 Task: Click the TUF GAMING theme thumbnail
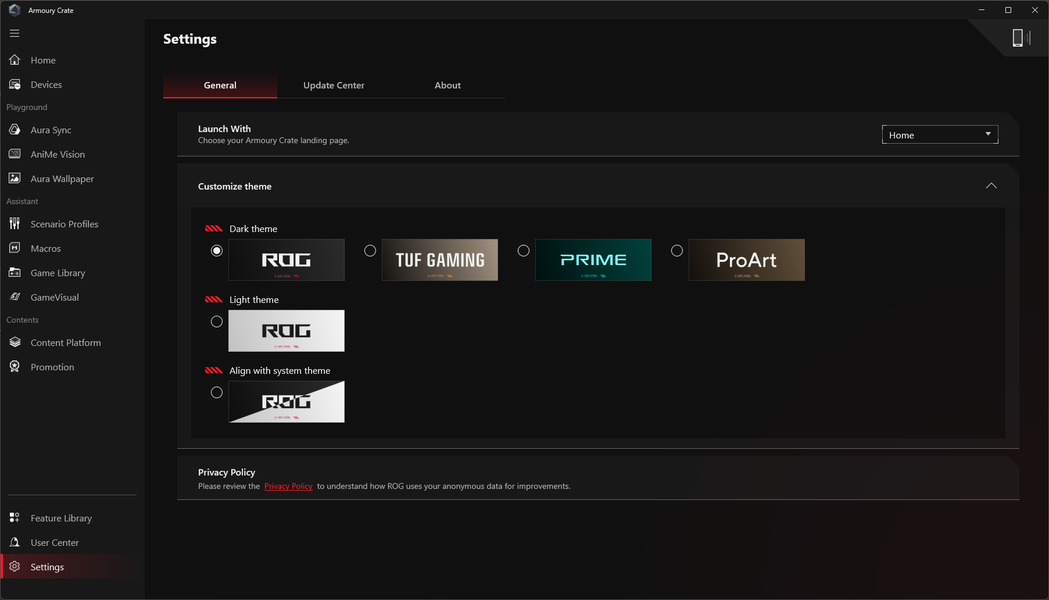(440, 260)
